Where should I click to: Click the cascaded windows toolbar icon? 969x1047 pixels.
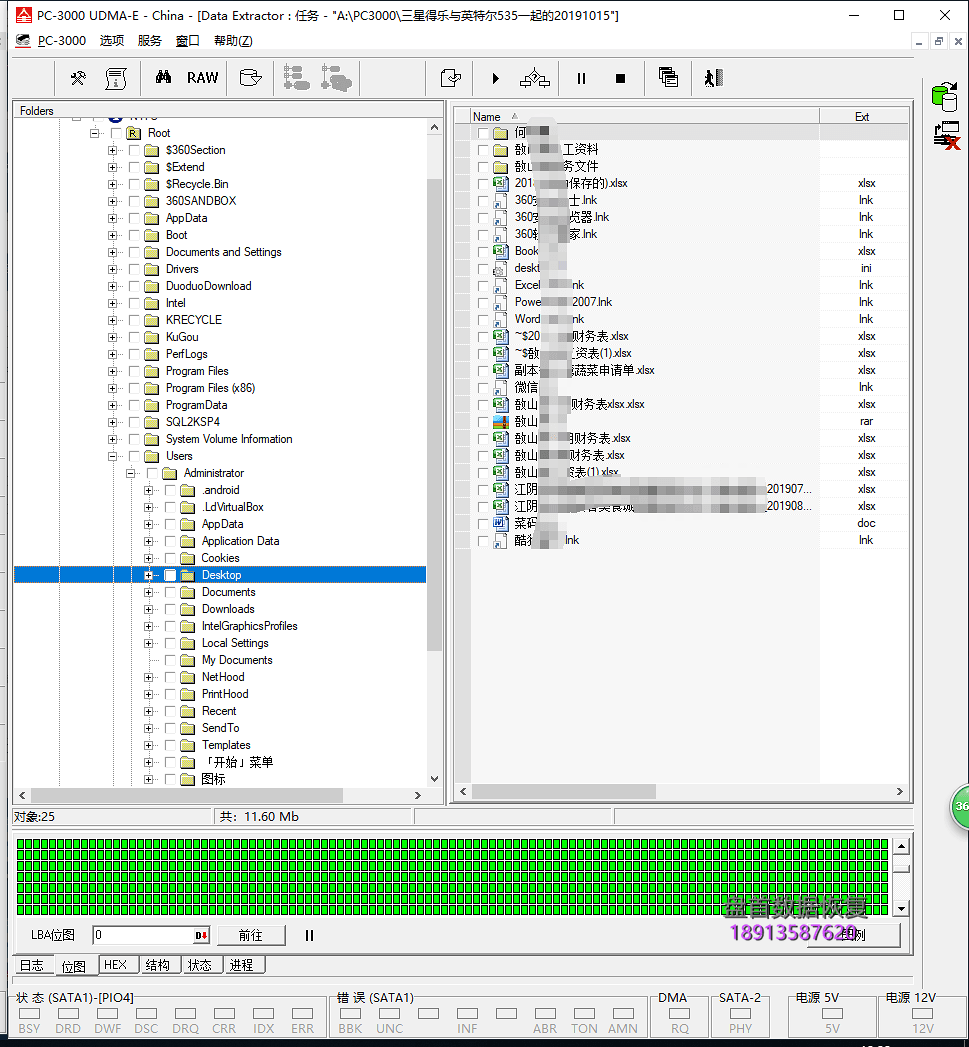(668, 77)
